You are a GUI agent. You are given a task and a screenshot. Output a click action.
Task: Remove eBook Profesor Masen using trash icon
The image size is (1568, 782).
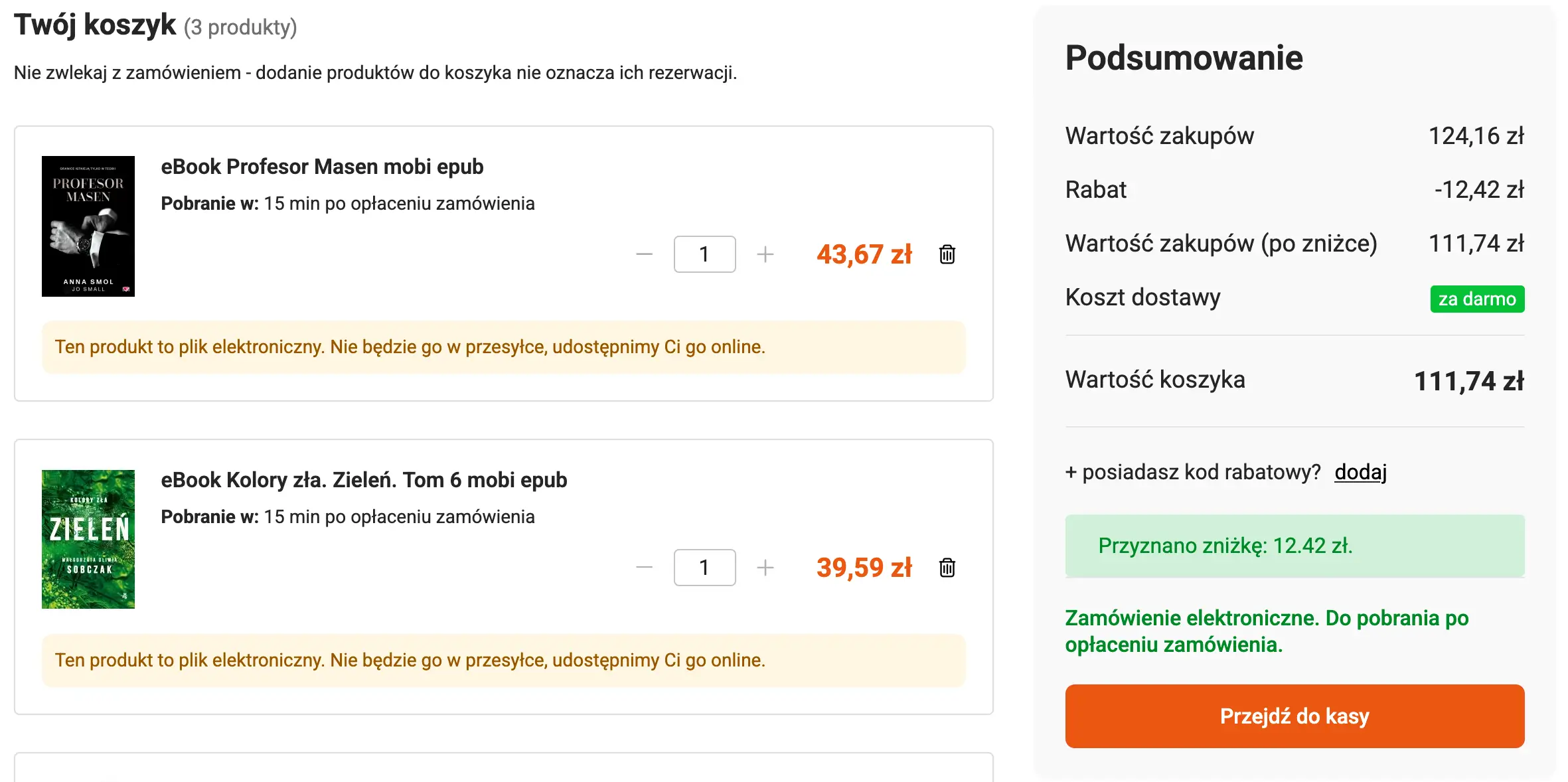[947, 254]
